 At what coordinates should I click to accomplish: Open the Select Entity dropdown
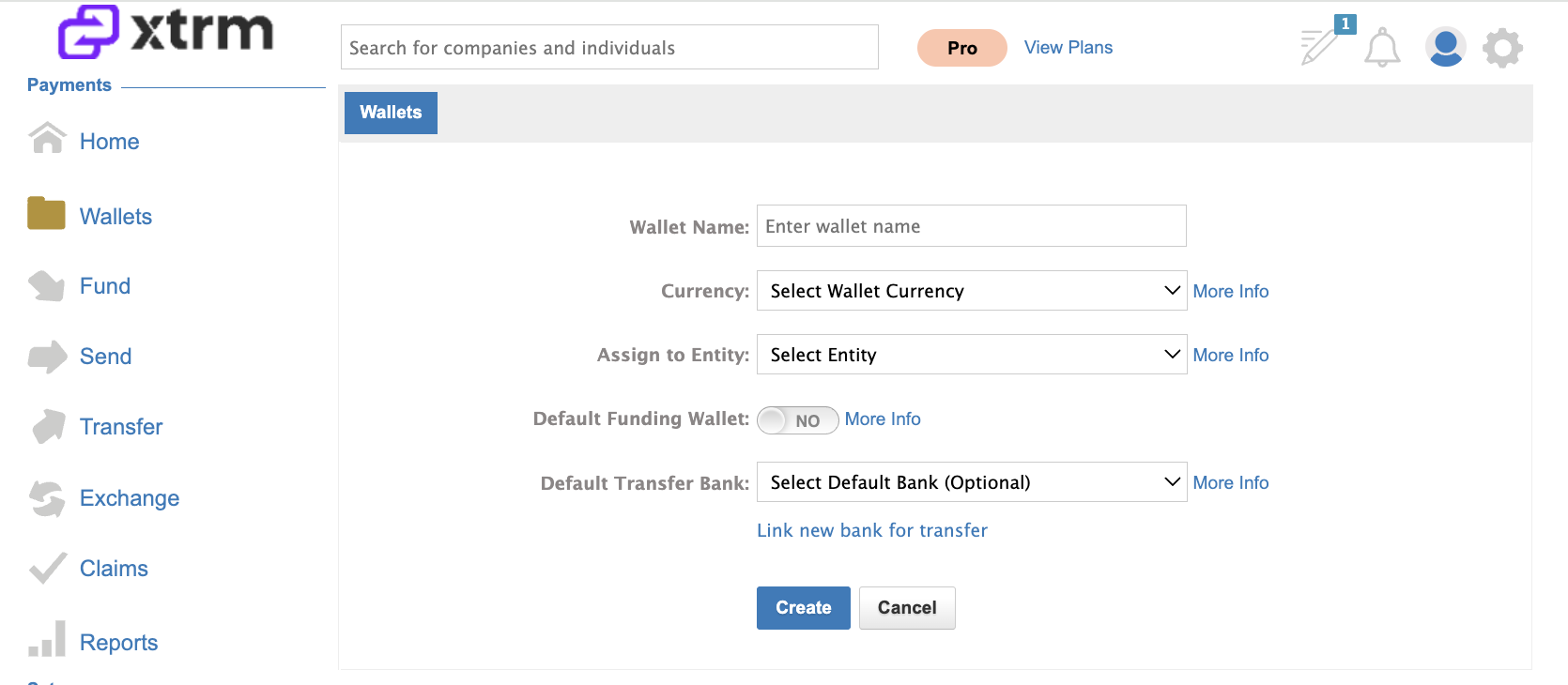click(x=972, y=355)
